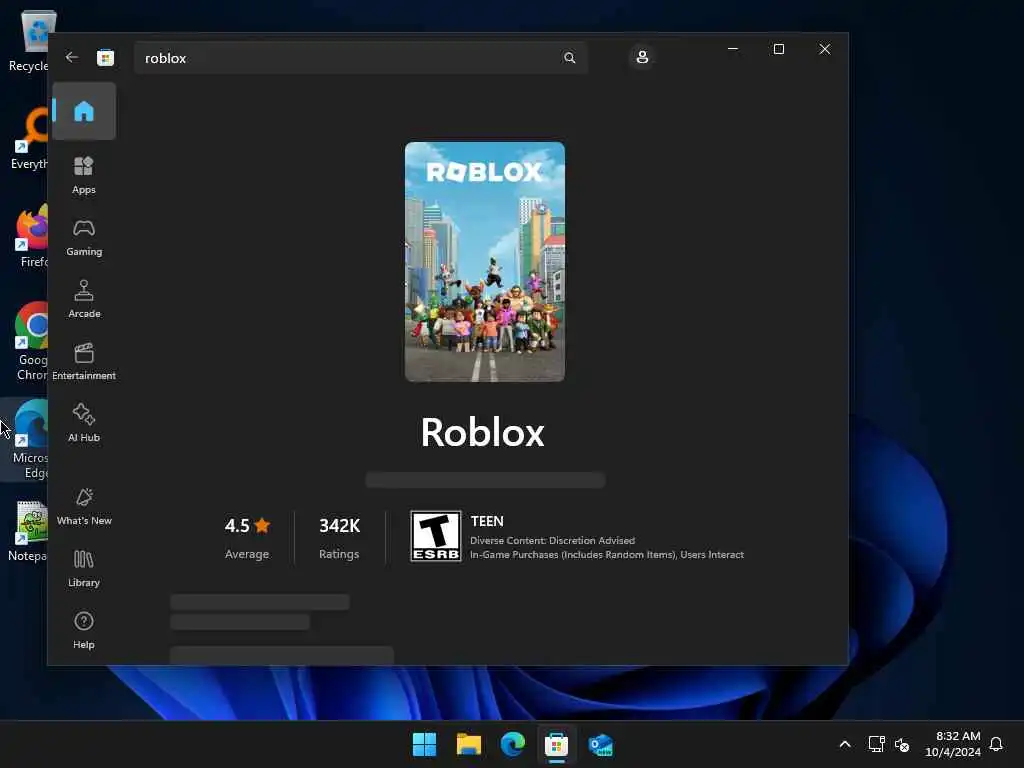
Task: Click Microsoft Store taskbar icon
Action: [x=556, y=744]
